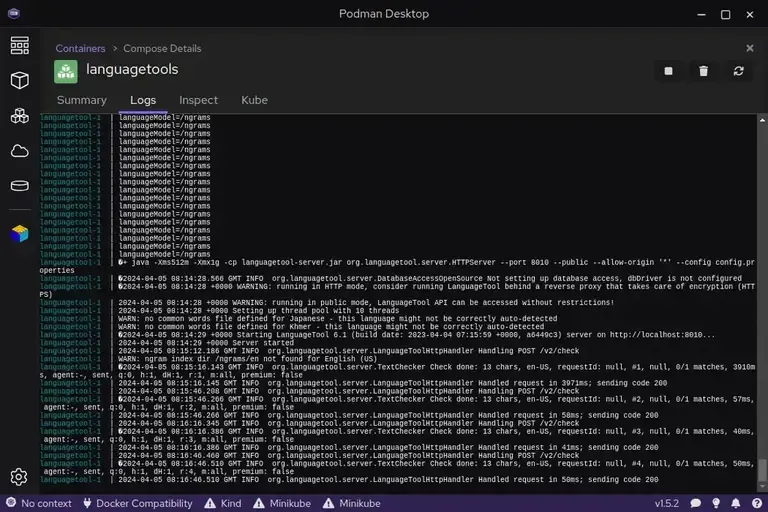Click the DatabaseAccessOpenSource log line
Screen dimensions: 768x512
click(x=430, y=278)
